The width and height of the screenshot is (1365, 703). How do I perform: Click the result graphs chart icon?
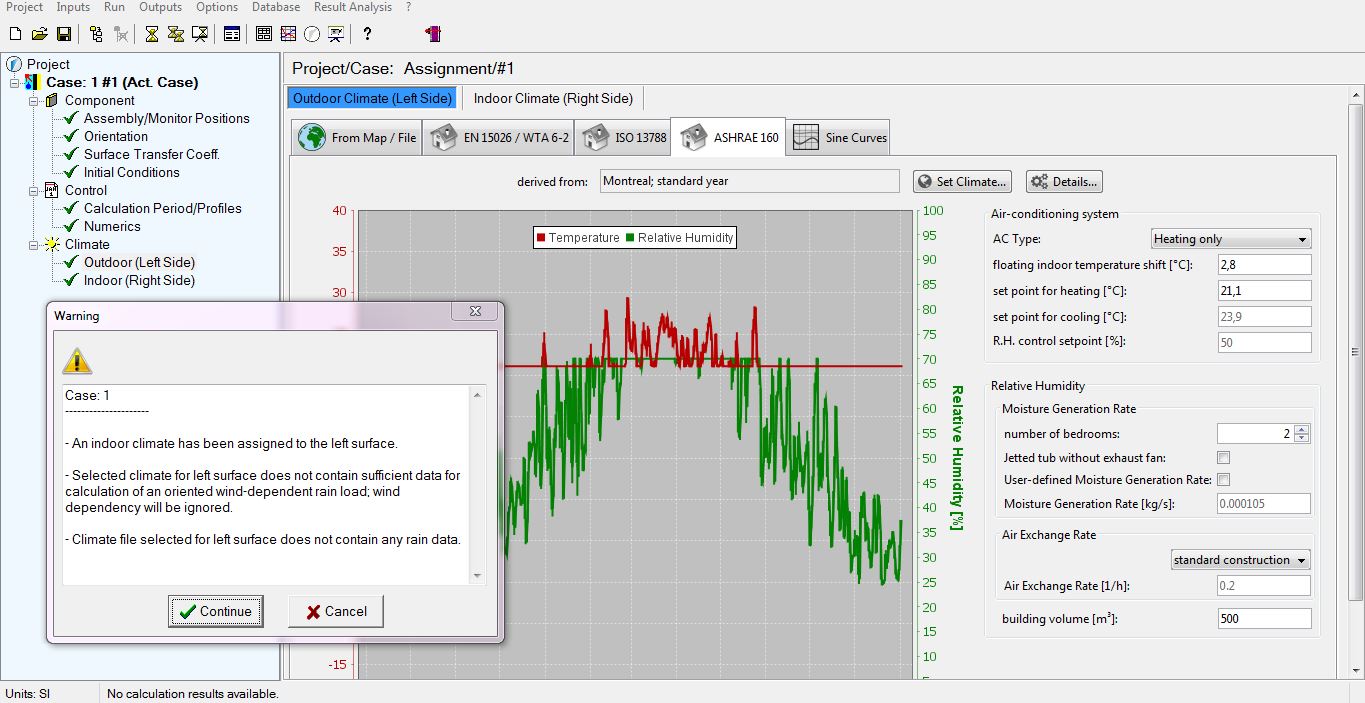point(288,34)
